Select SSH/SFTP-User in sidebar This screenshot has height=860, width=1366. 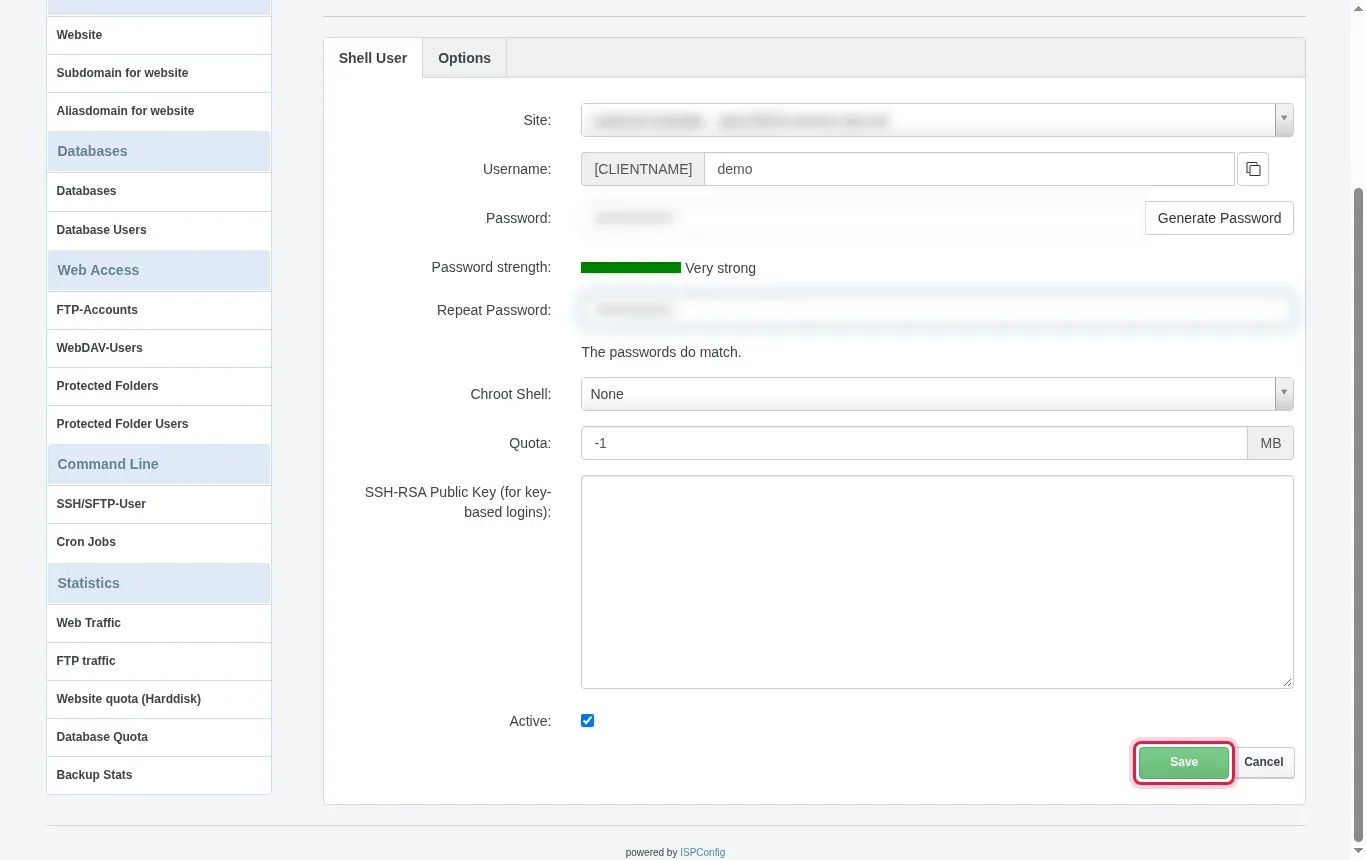click(159, 504)
